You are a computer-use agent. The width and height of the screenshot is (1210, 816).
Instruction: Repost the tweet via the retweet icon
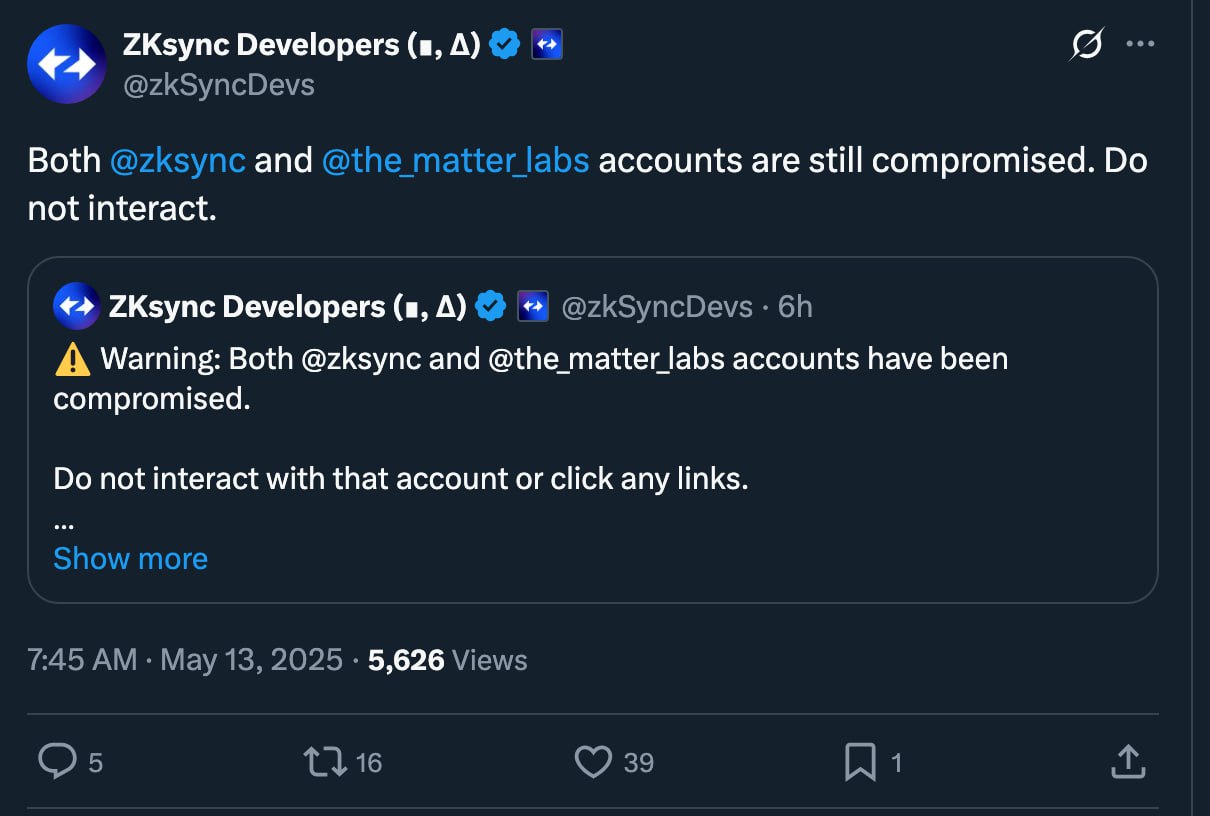click(x=325, y=762)
